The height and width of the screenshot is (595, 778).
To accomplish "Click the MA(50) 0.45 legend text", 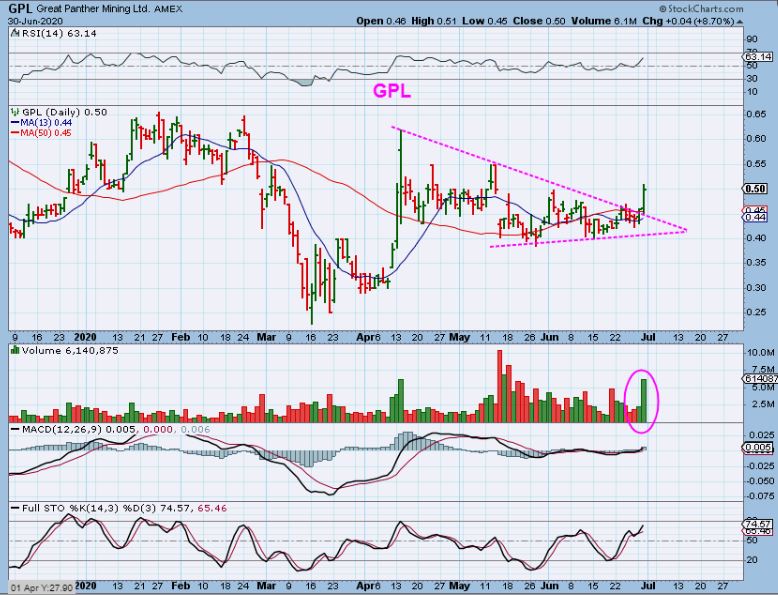I will coord(46,132).
